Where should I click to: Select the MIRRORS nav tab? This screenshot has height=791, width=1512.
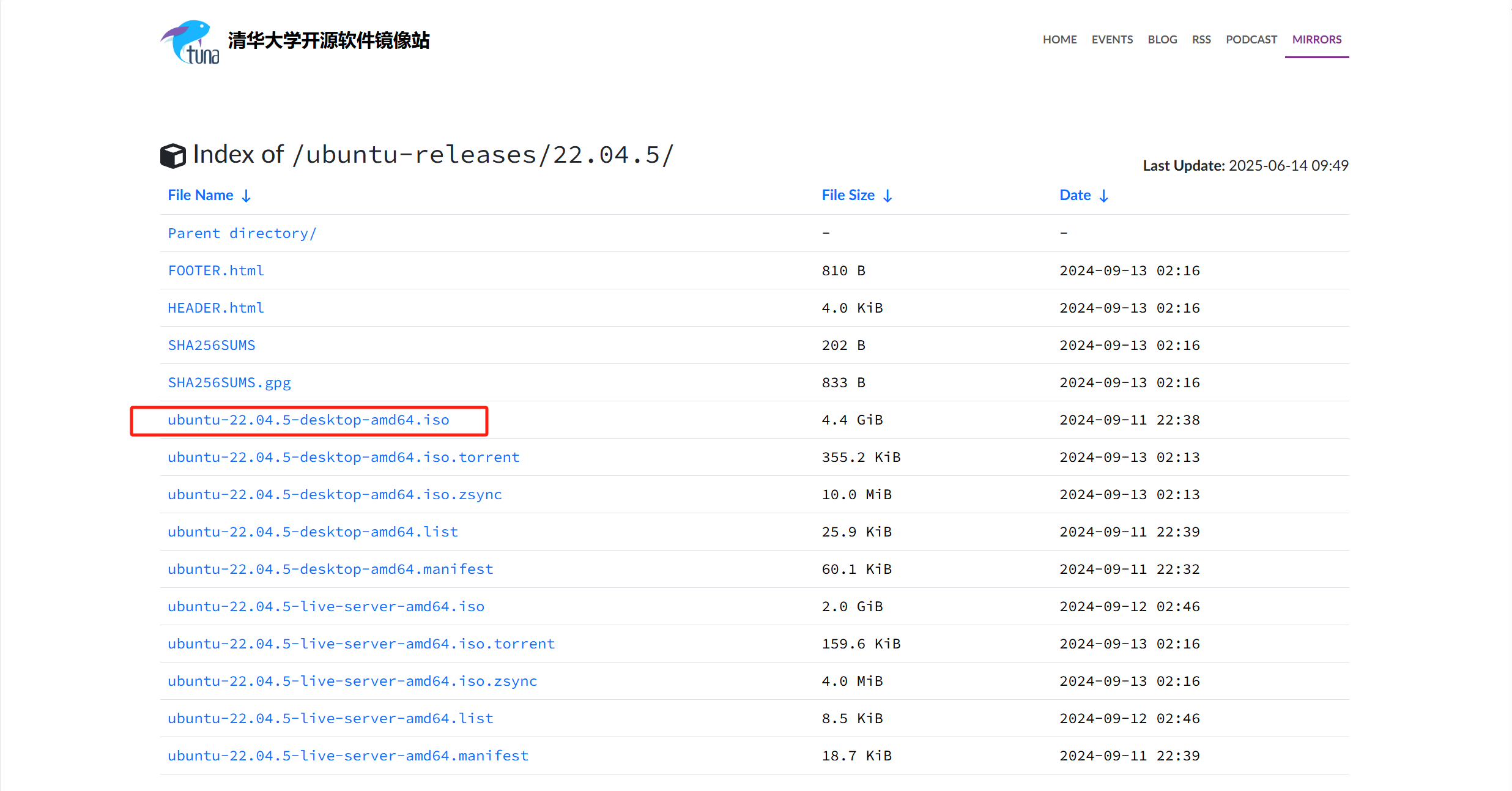[1317, 40]
